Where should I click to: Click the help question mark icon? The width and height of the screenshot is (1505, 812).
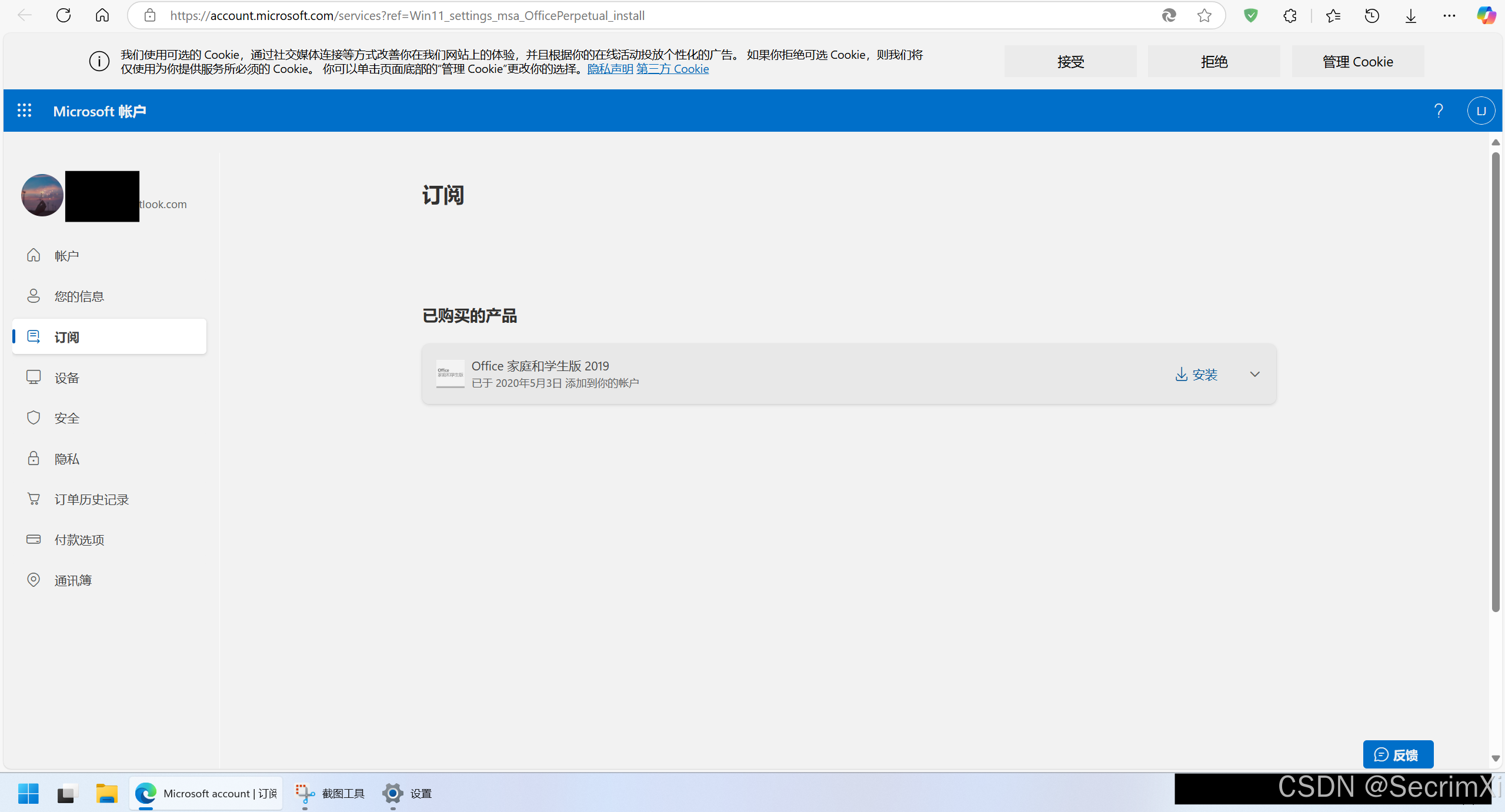(1438, 111)
